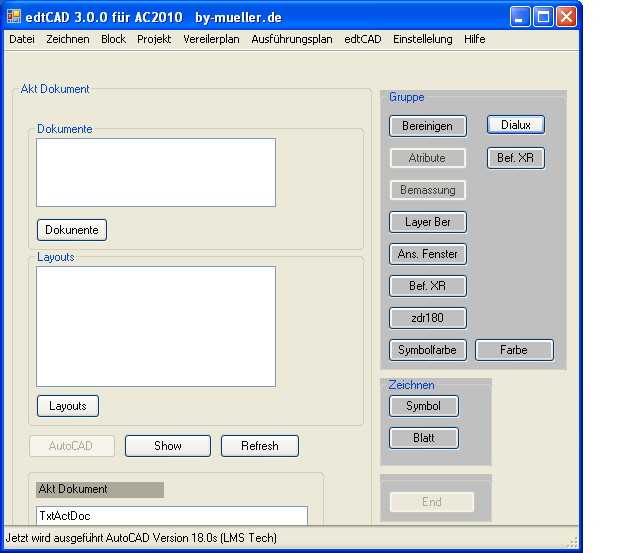The image size is (640, 553).
Task: Click the Refresh button
Action: [x=259, y=446]
